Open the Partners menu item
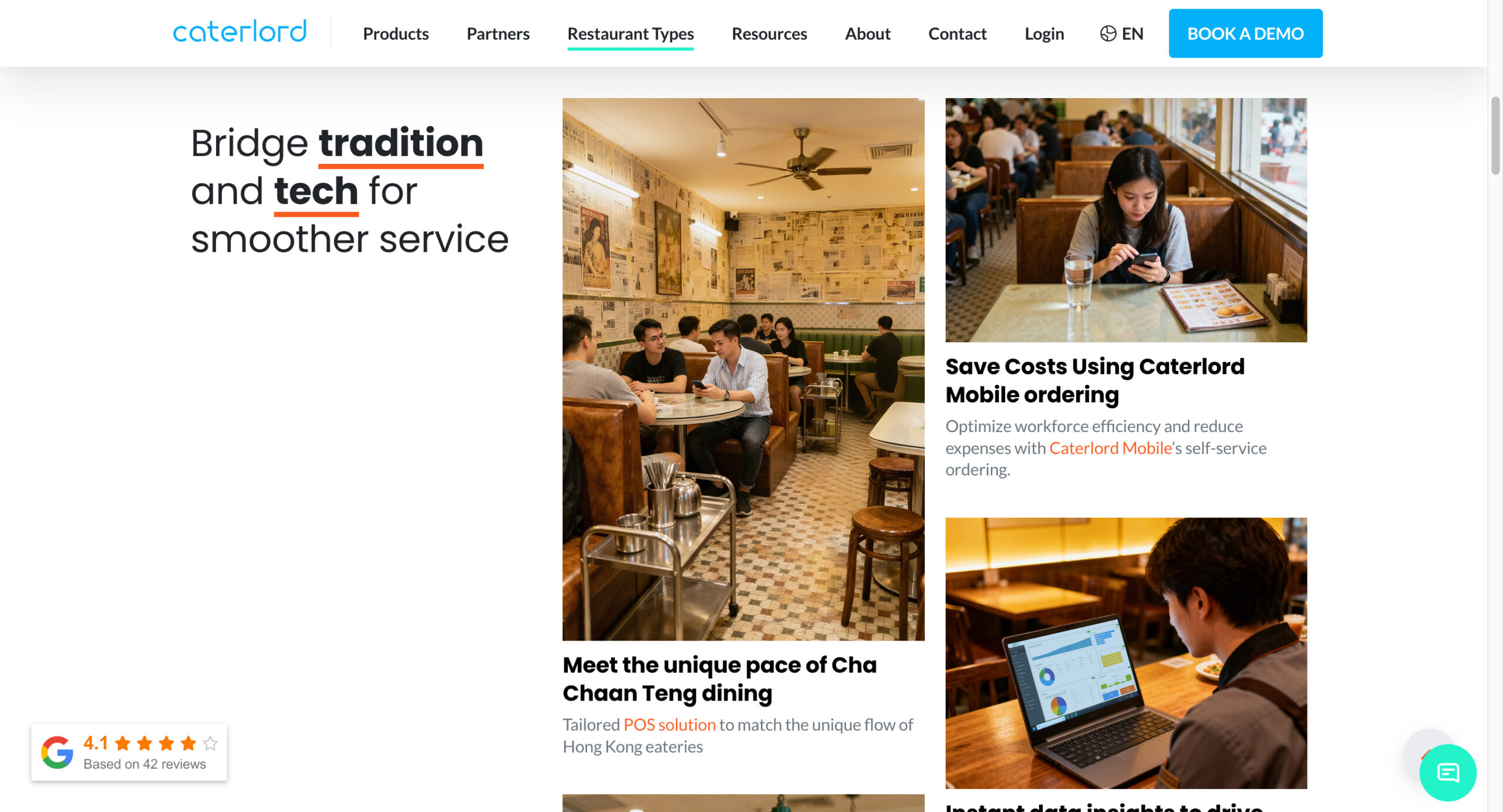 [x=498, y=33]
